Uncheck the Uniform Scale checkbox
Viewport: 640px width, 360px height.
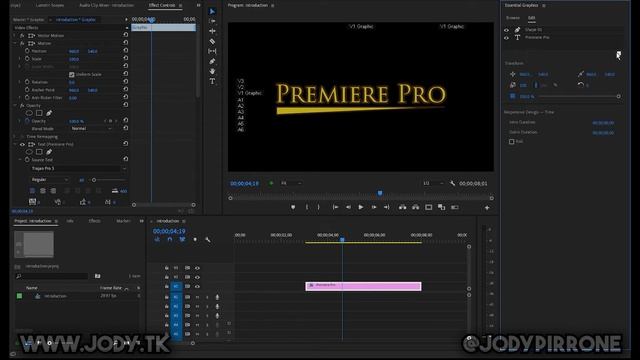[x=72, y=74]
